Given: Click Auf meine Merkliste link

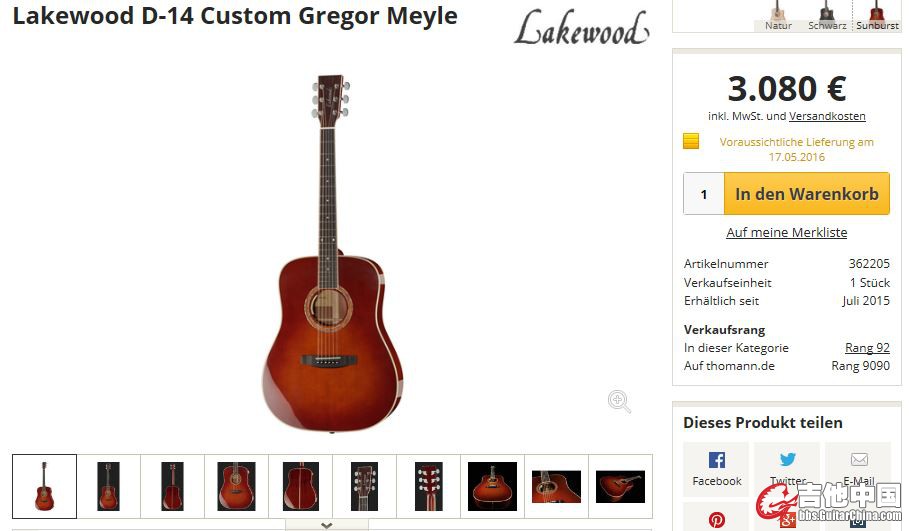Looking at the screenshot, I should 786,232.
